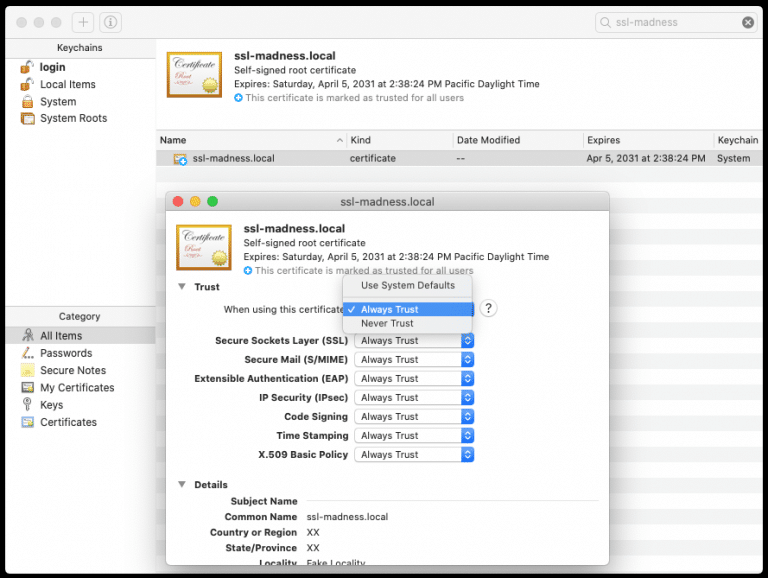Click the Common Name value ssl-madness.local
Screen dimensions: 768x578
pos(347,517)
